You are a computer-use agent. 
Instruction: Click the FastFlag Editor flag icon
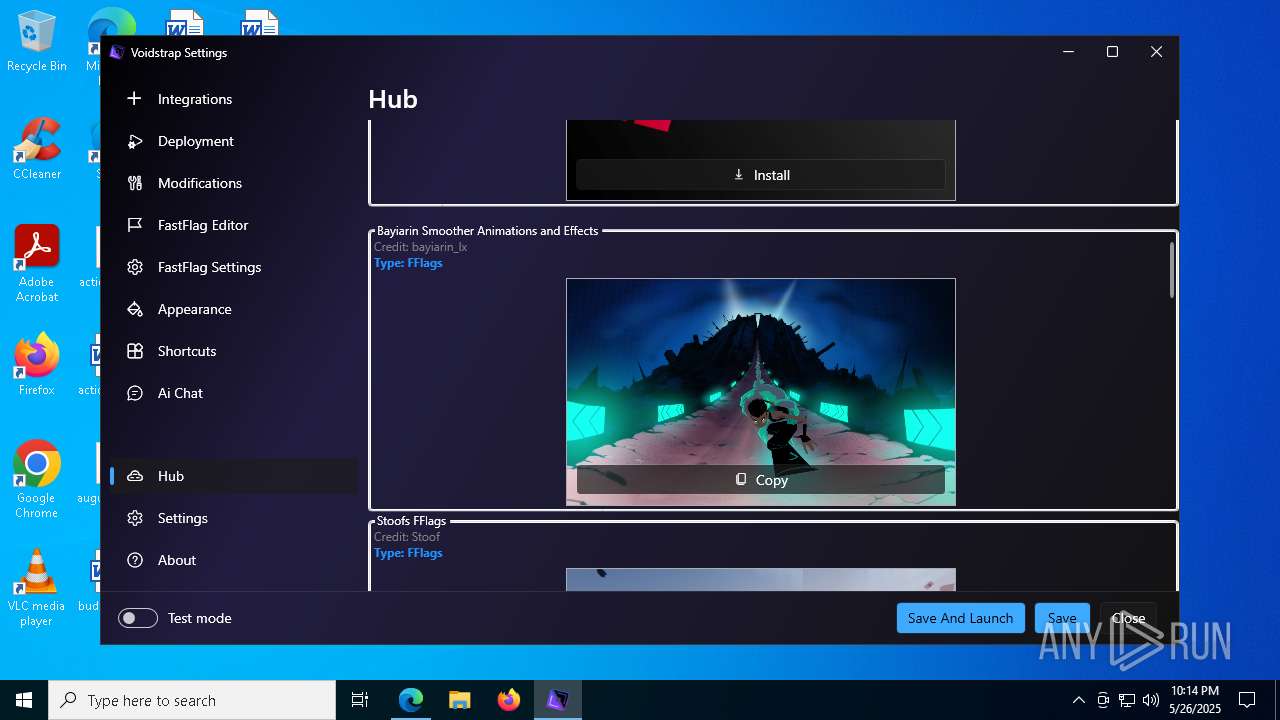tap(135, 225)
